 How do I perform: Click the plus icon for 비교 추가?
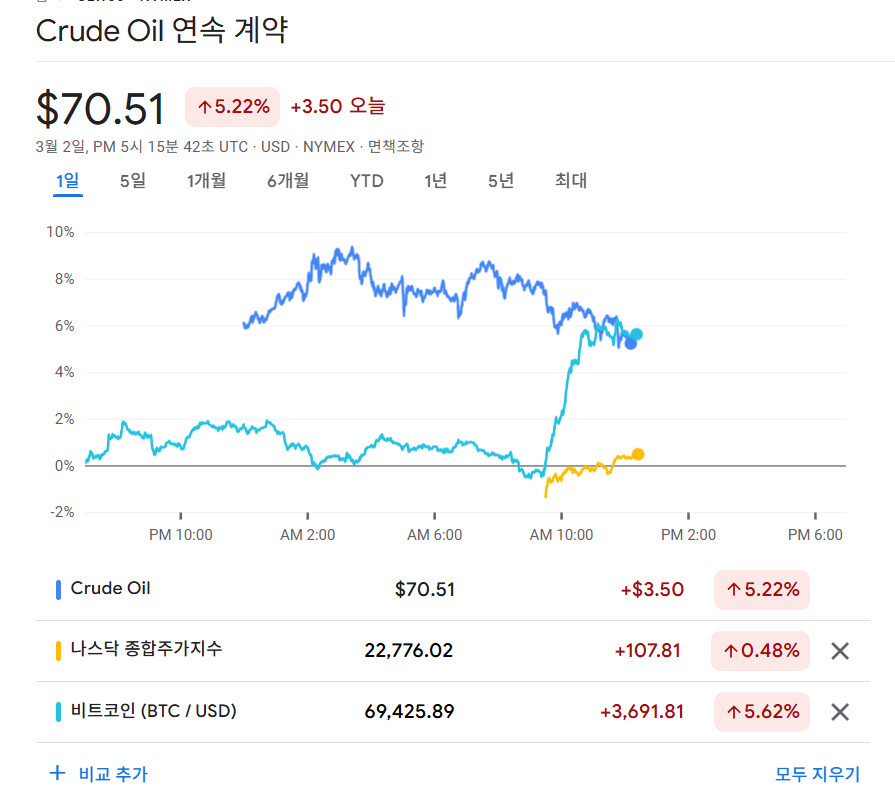(x=58, y=773)
